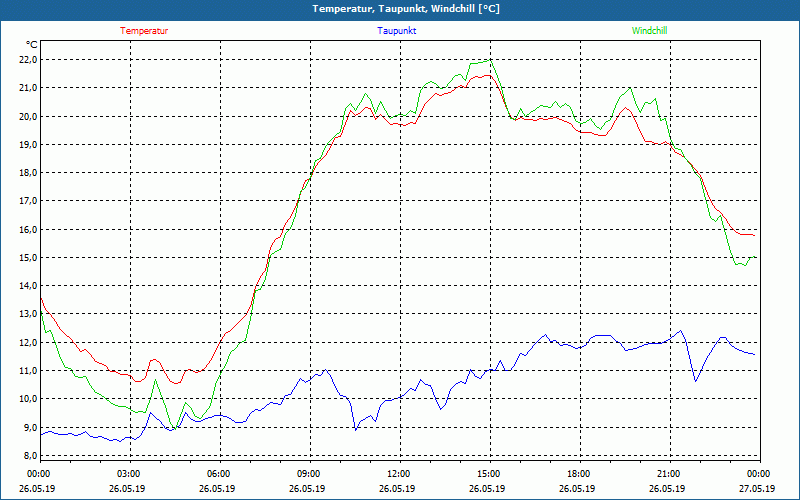Click the 15,0 y-axis value
This screenshot has width=800, height=500.
click(29, 257)
